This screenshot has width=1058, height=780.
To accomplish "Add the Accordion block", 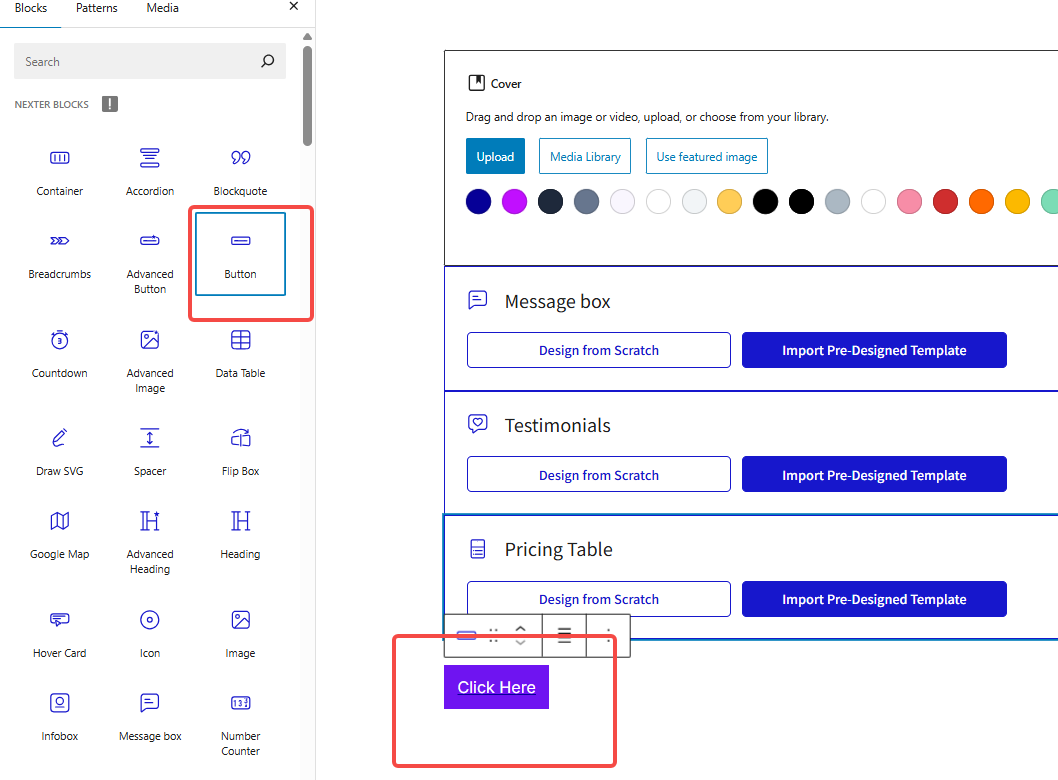I will tap(150, 170).
